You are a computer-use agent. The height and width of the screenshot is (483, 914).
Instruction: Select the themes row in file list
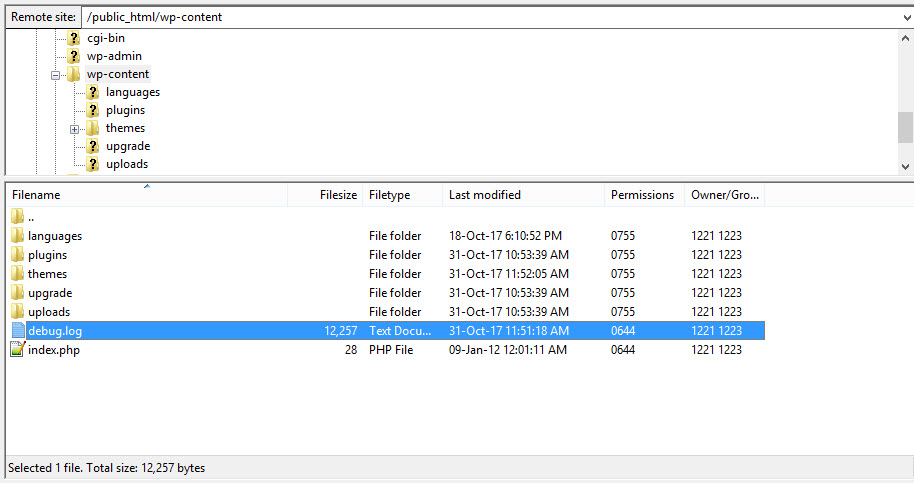click(387, 274)
